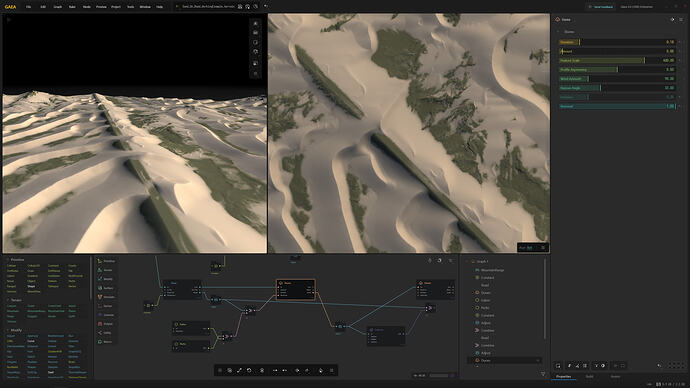
Task: Open the Help menu
Action: [x=159, y=7]
